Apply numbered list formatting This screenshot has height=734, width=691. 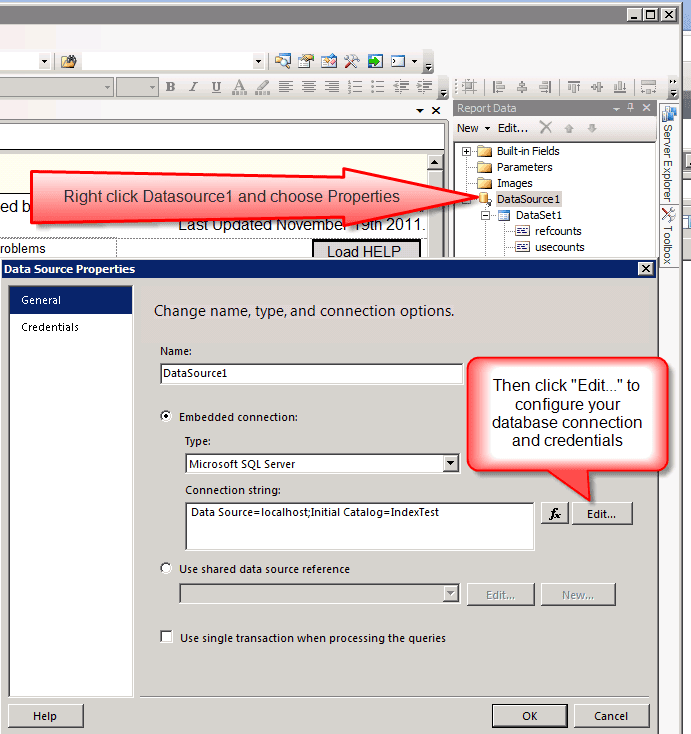point(355,87)
